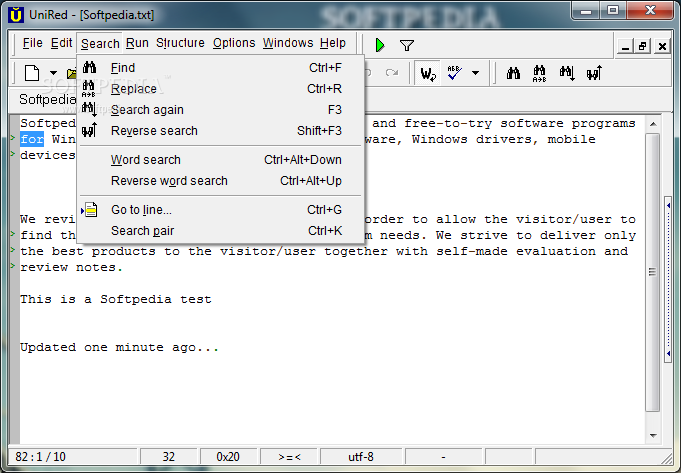Minimize the inner document window

pos(625,46)
